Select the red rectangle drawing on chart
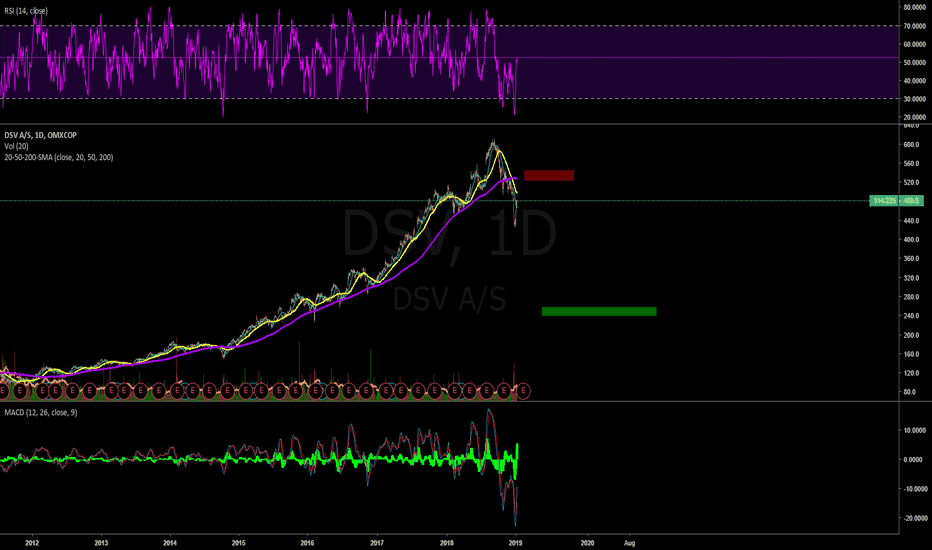This screenshot has width=932, height=550. click(549, 175)
